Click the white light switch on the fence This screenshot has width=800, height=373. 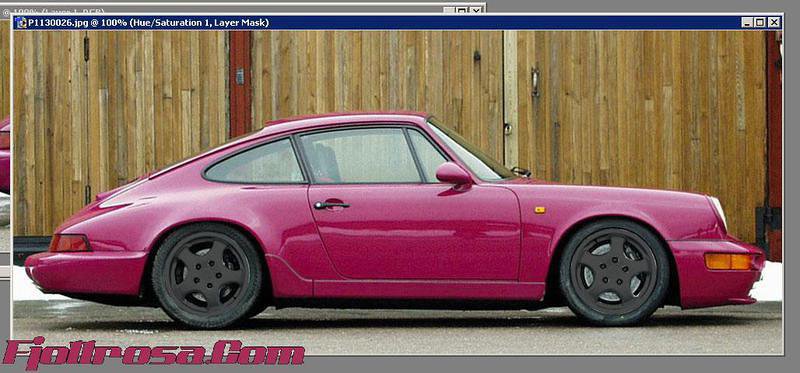click(240, 77)
